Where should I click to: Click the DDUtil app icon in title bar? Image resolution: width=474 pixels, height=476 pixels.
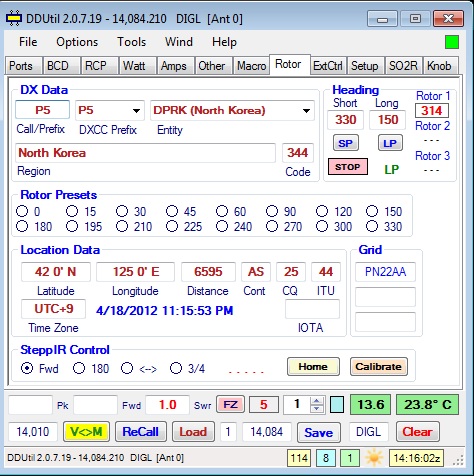pos(14,19)
